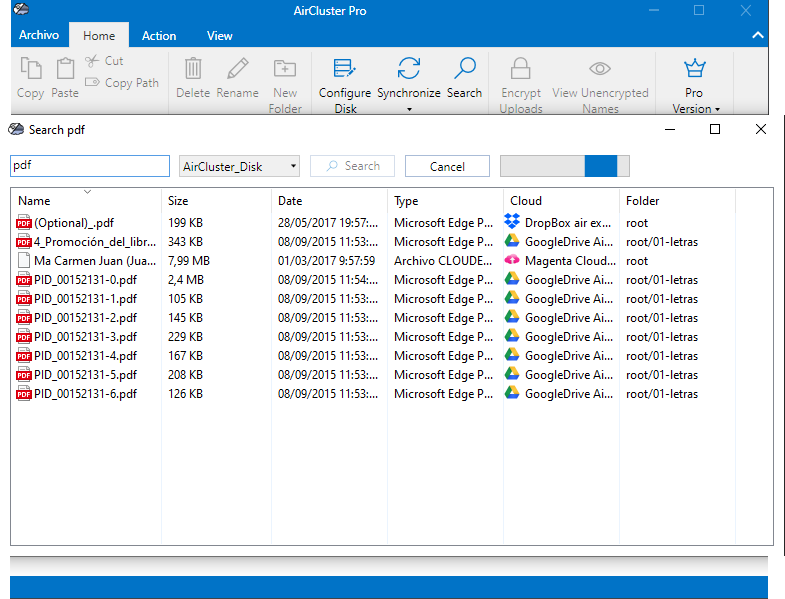Select file 4_Promoción_del_libr...

(95, 242)
